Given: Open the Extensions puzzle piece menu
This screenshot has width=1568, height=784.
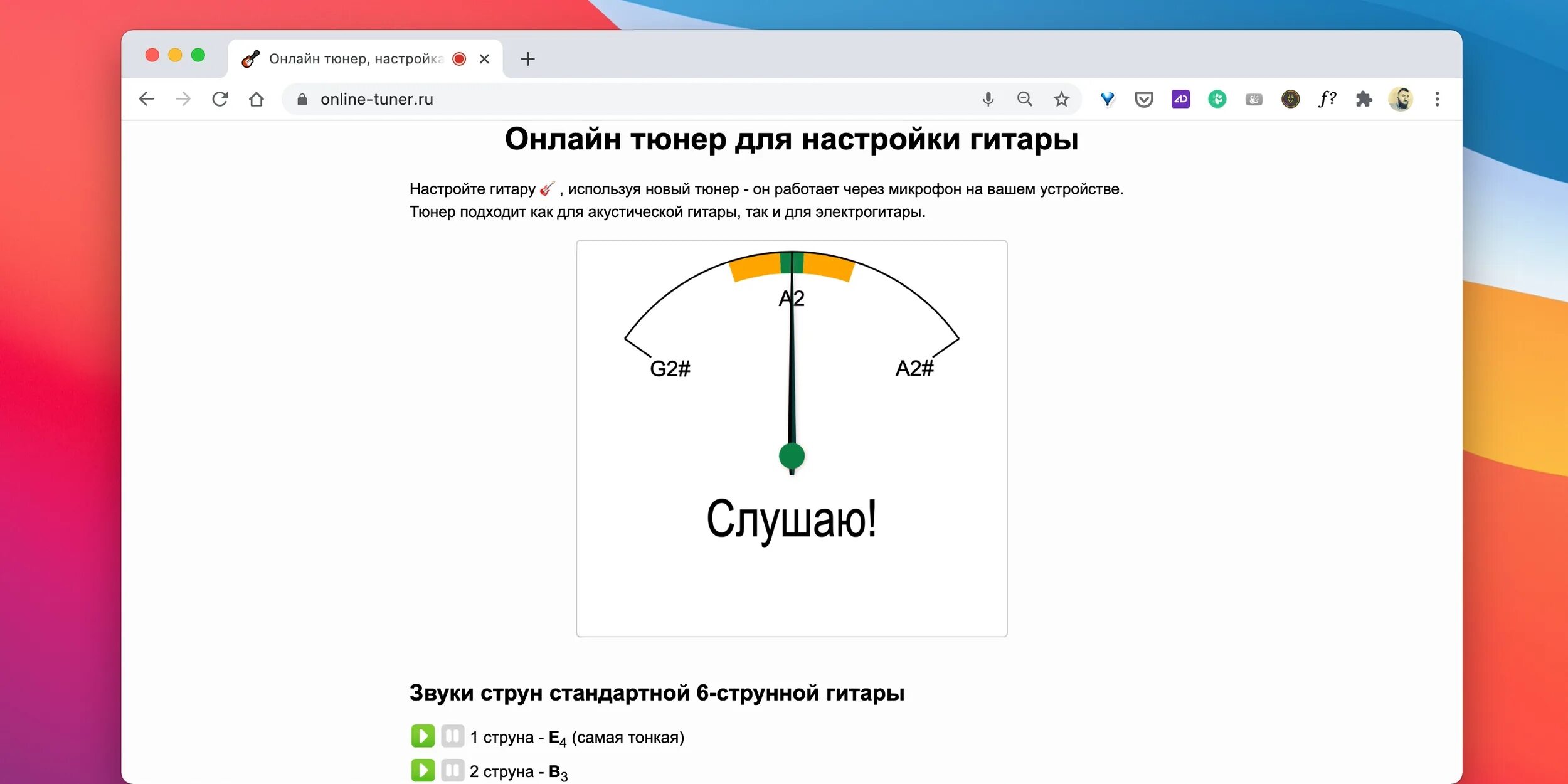Looking at the screenshot, I should pos(1364,99).
